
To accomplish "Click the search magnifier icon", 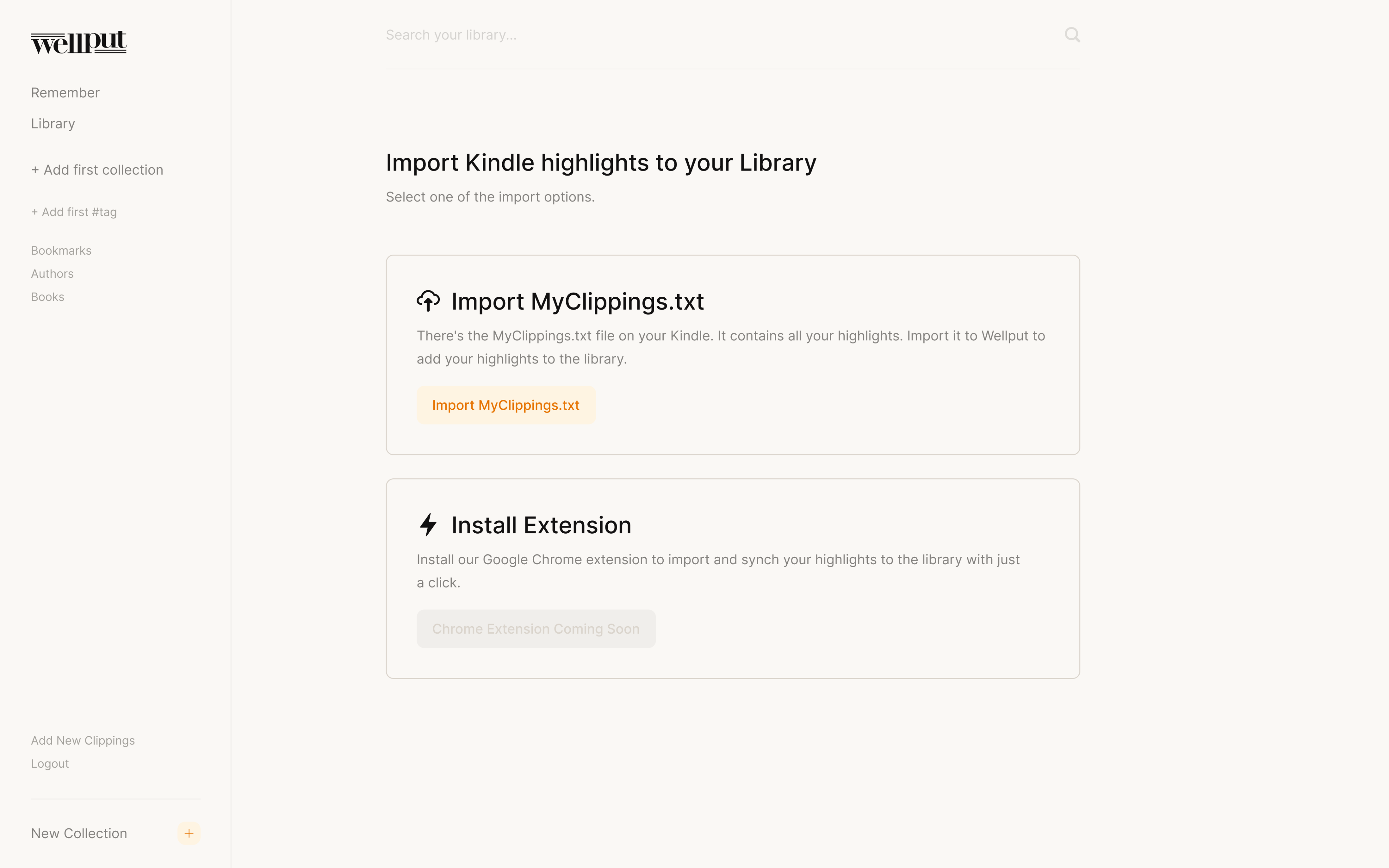I will point(1072,35).
